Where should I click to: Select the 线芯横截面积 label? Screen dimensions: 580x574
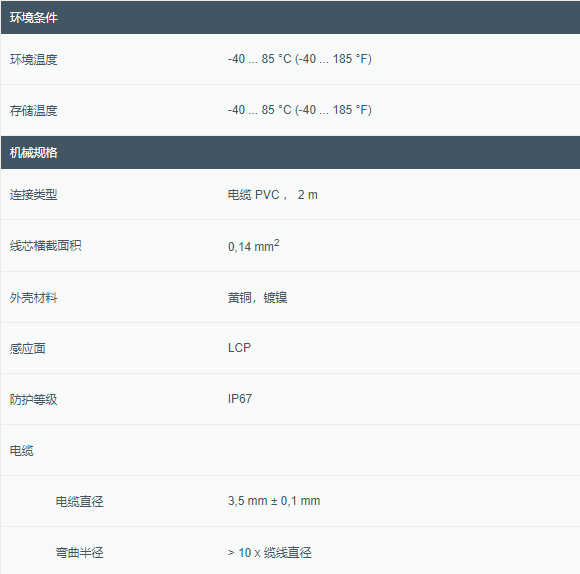pyautogui.click(x=45, y=246)
